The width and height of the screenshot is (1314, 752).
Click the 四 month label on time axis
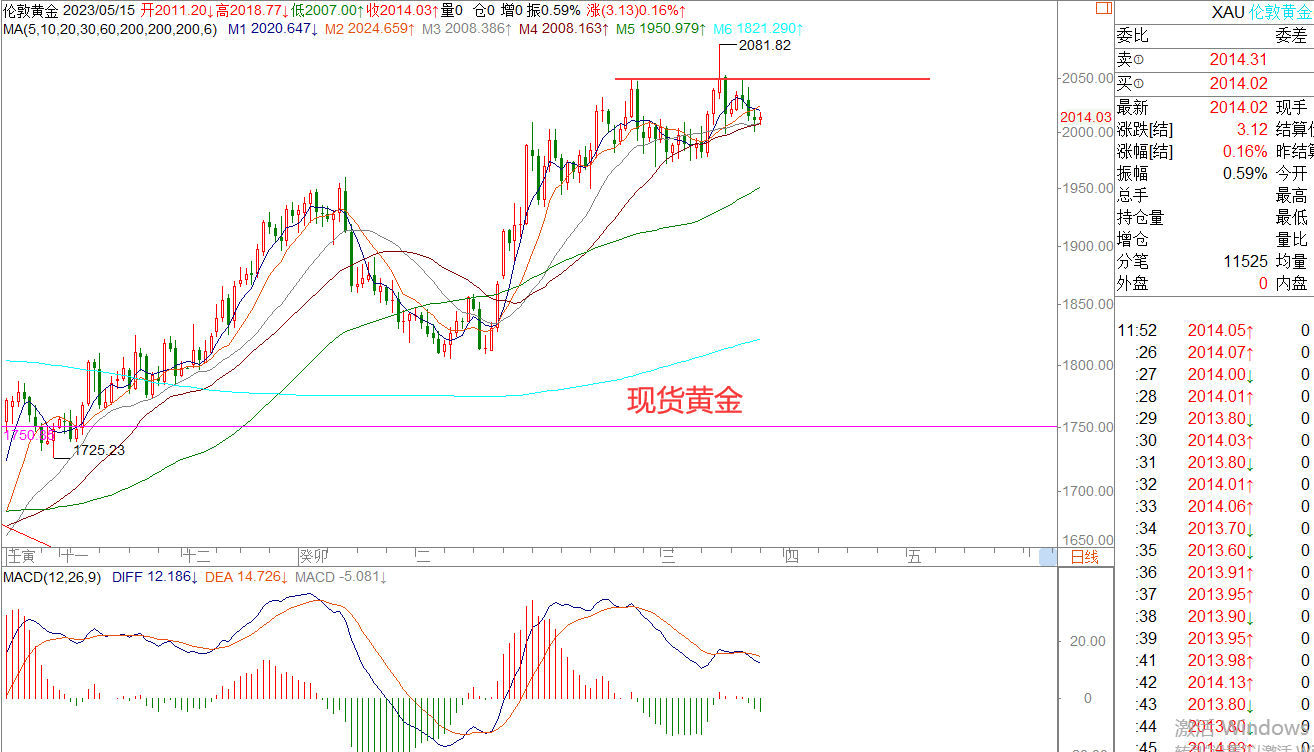(x=791, y=555)
